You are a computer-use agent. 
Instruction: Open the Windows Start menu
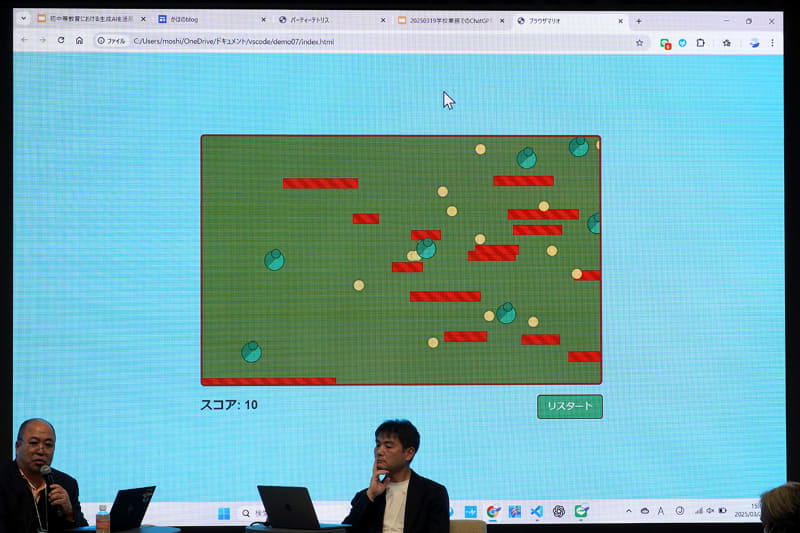point(223,514)
